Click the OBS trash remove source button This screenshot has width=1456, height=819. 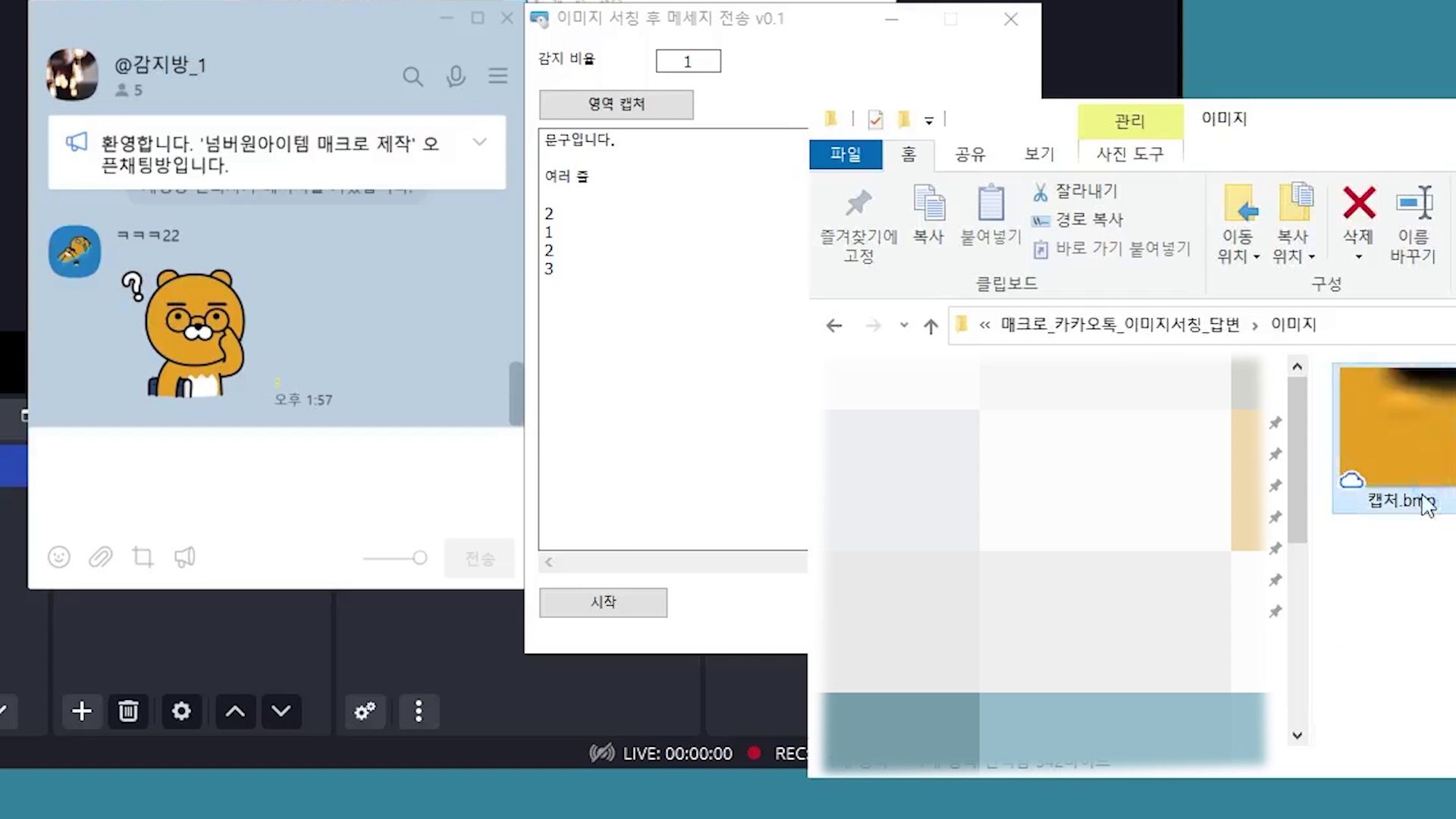(128, 711)
